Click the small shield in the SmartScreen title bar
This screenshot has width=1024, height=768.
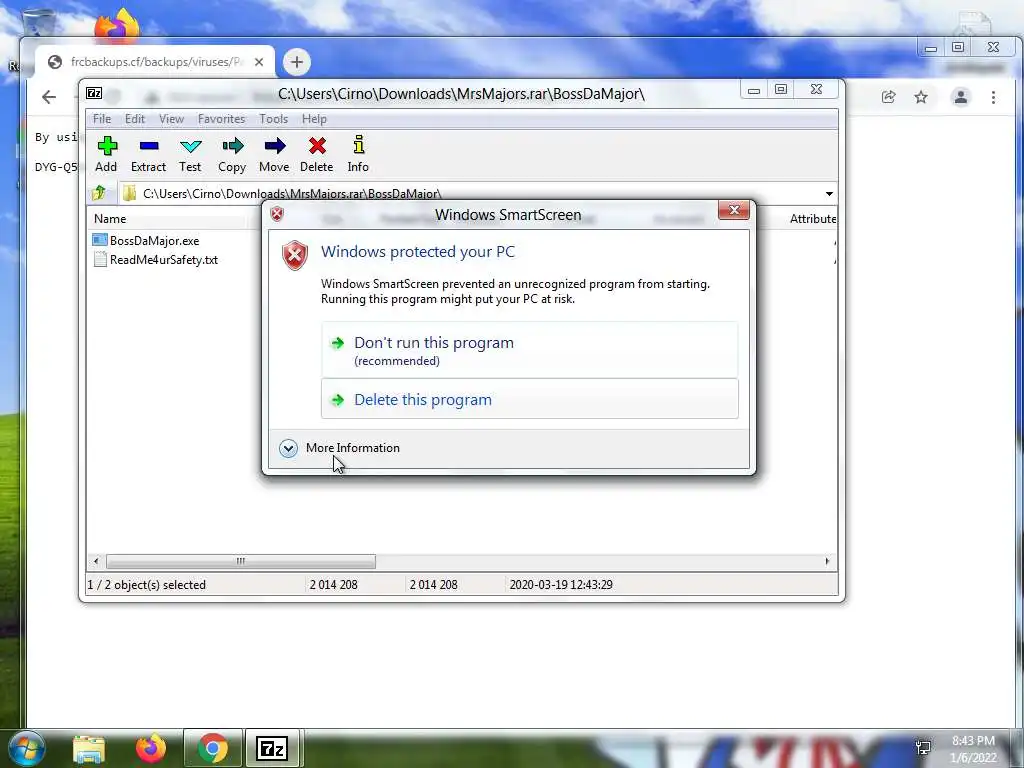point(277,214)
